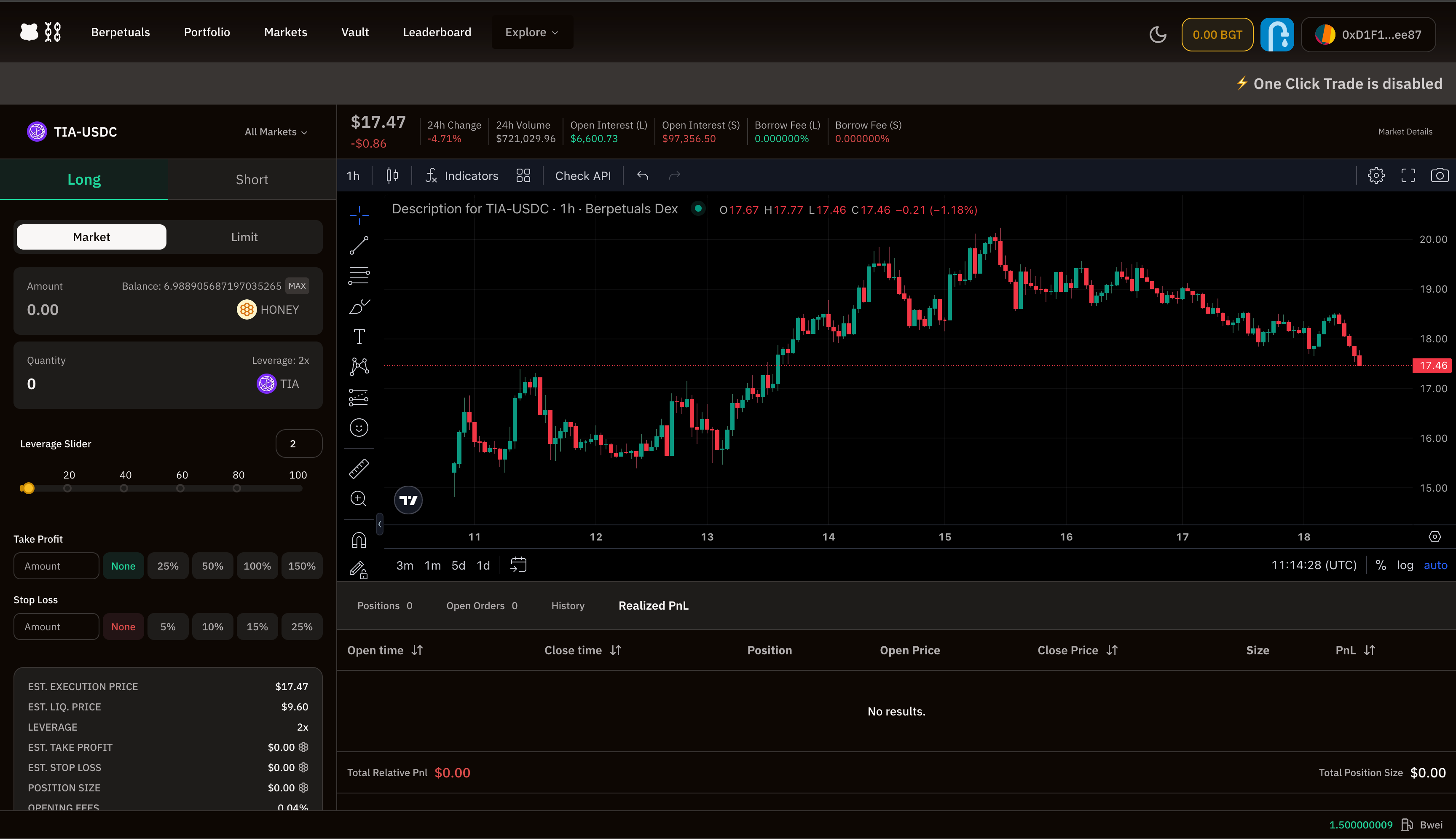Sort by Close Price column

[1078, 650]
